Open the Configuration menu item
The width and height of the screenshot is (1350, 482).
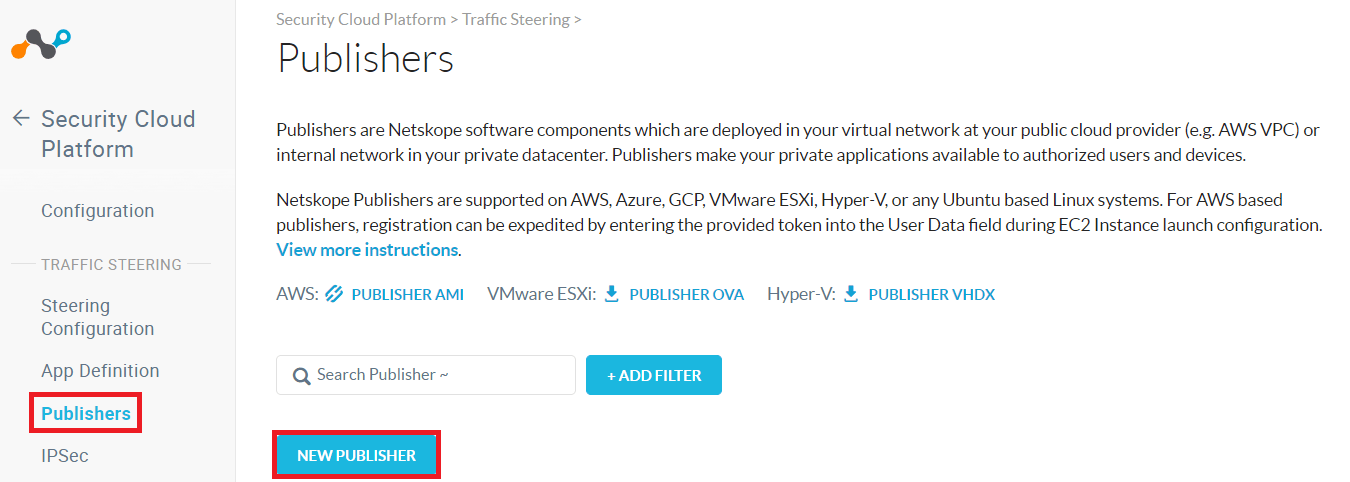98,211
